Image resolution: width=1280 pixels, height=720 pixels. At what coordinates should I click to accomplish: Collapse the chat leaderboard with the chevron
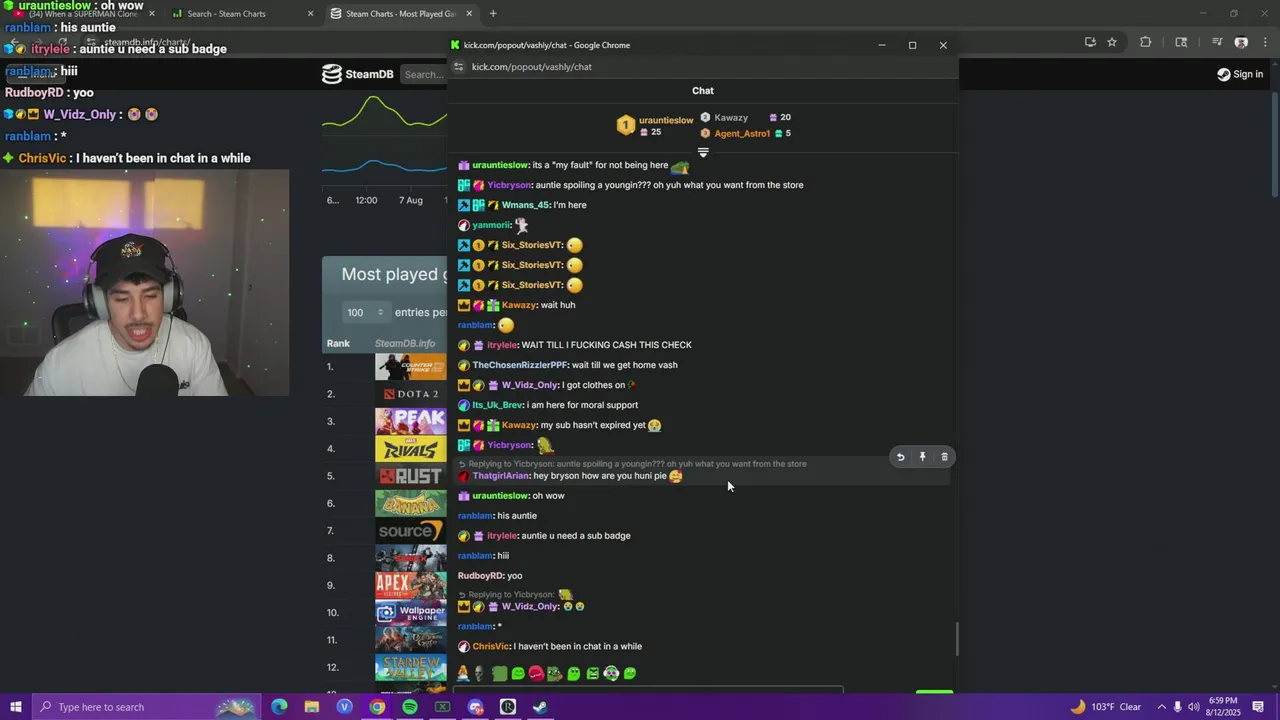703,153
